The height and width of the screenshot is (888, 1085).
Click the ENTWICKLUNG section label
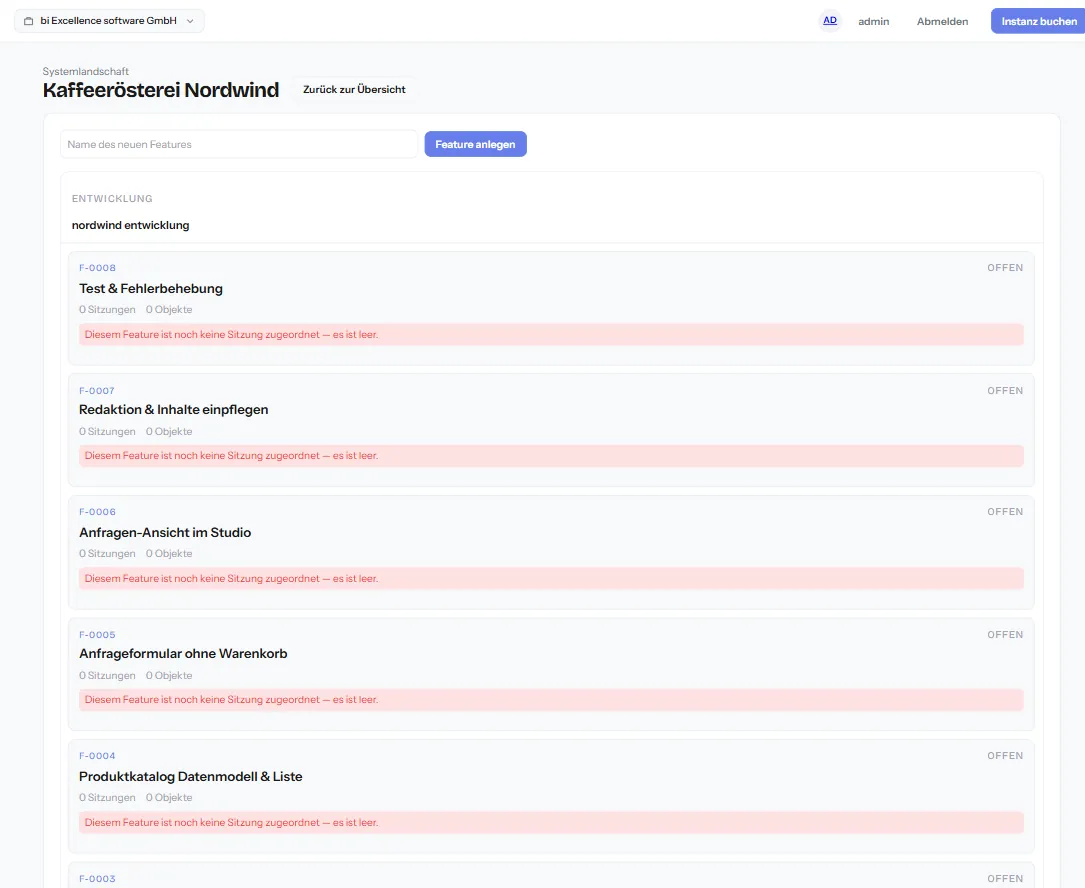(x=112, y=199)
